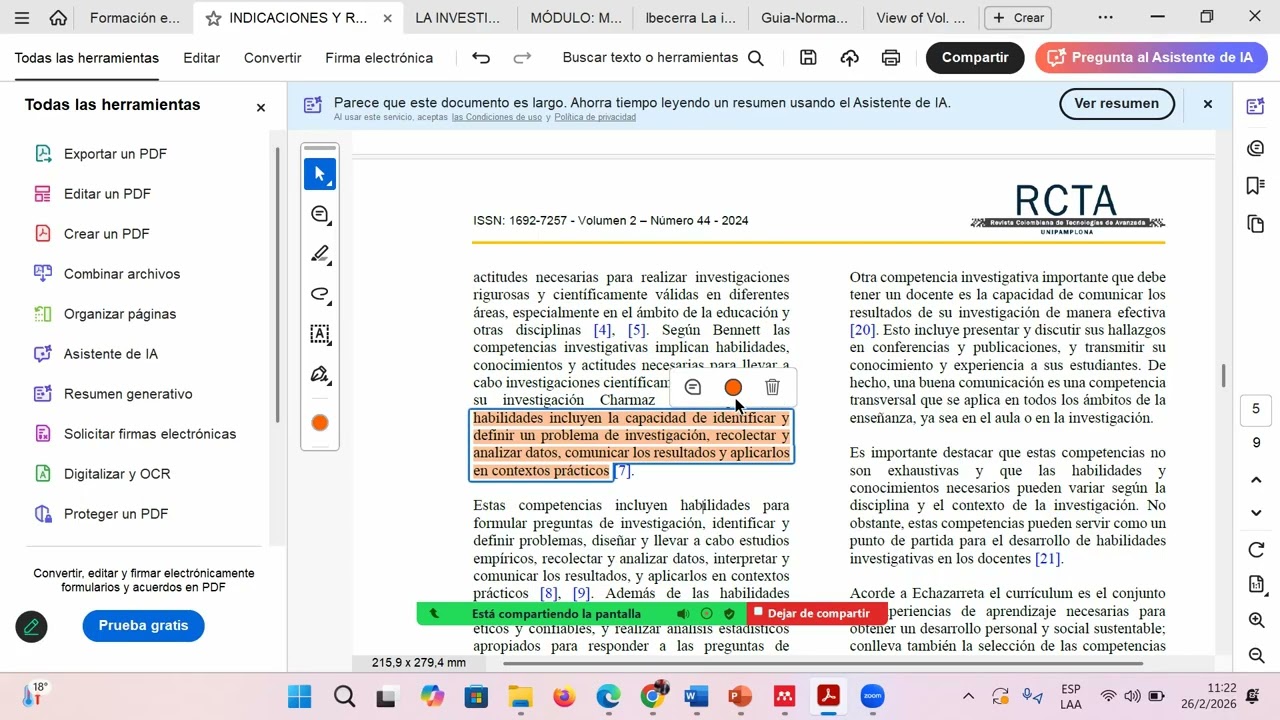This screenshot has width=1280, height=720.
Task: Go to the previous page arrow
Action: point(1257,481)
